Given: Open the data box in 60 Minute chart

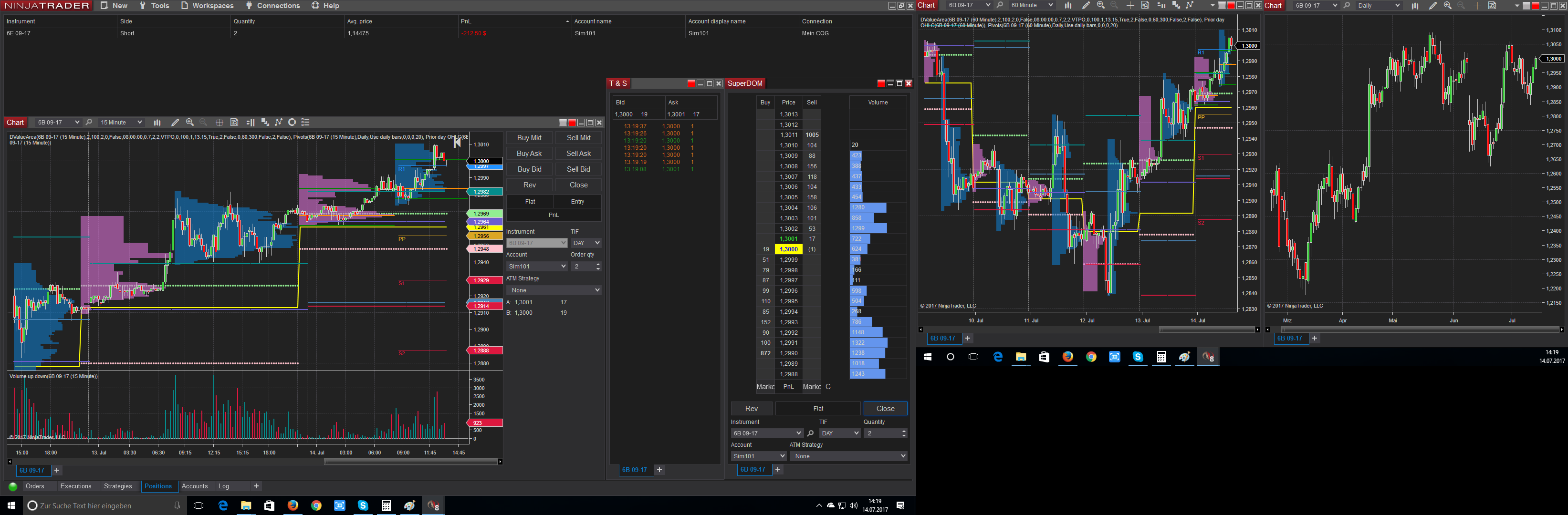Looking at the screenshot, I should click(x=1145, y=5).
